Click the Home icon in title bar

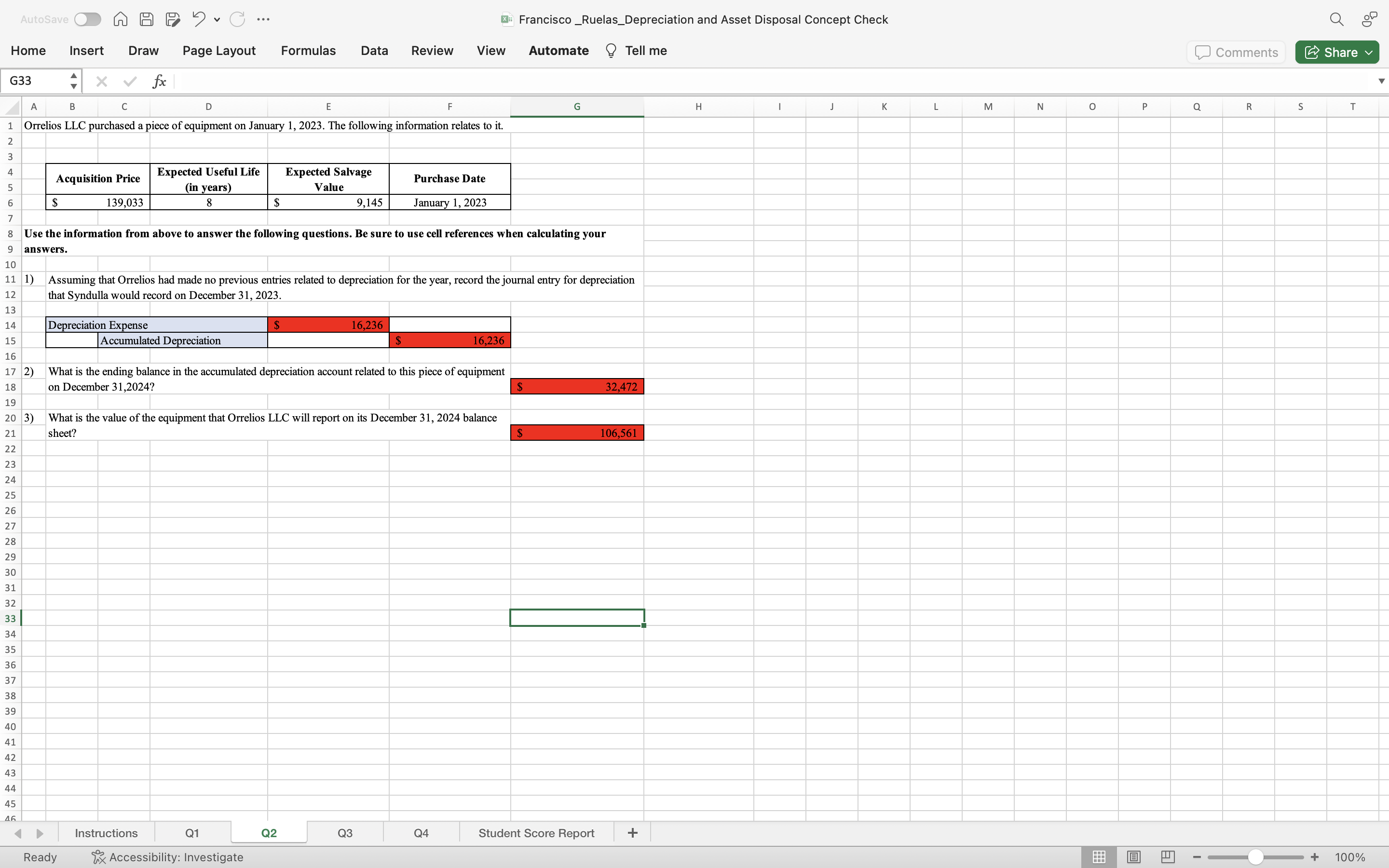120,19
